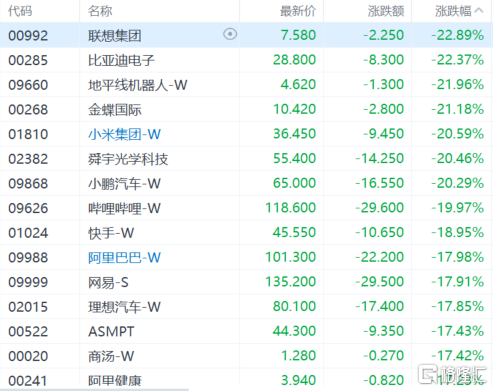
Task: Select 舜宇光学科技 stock name
Action: point(128,159)
